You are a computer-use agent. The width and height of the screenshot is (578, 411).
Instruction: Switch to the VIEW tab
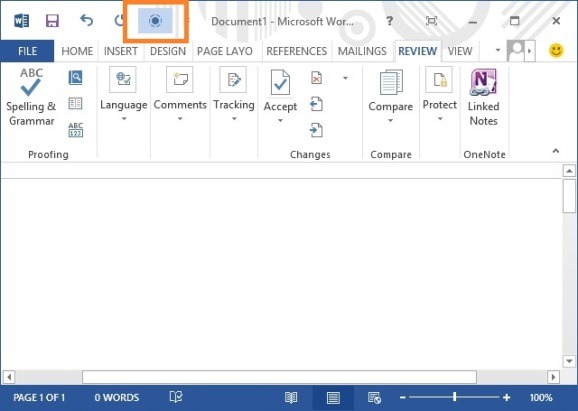click(x=460, y=51)
